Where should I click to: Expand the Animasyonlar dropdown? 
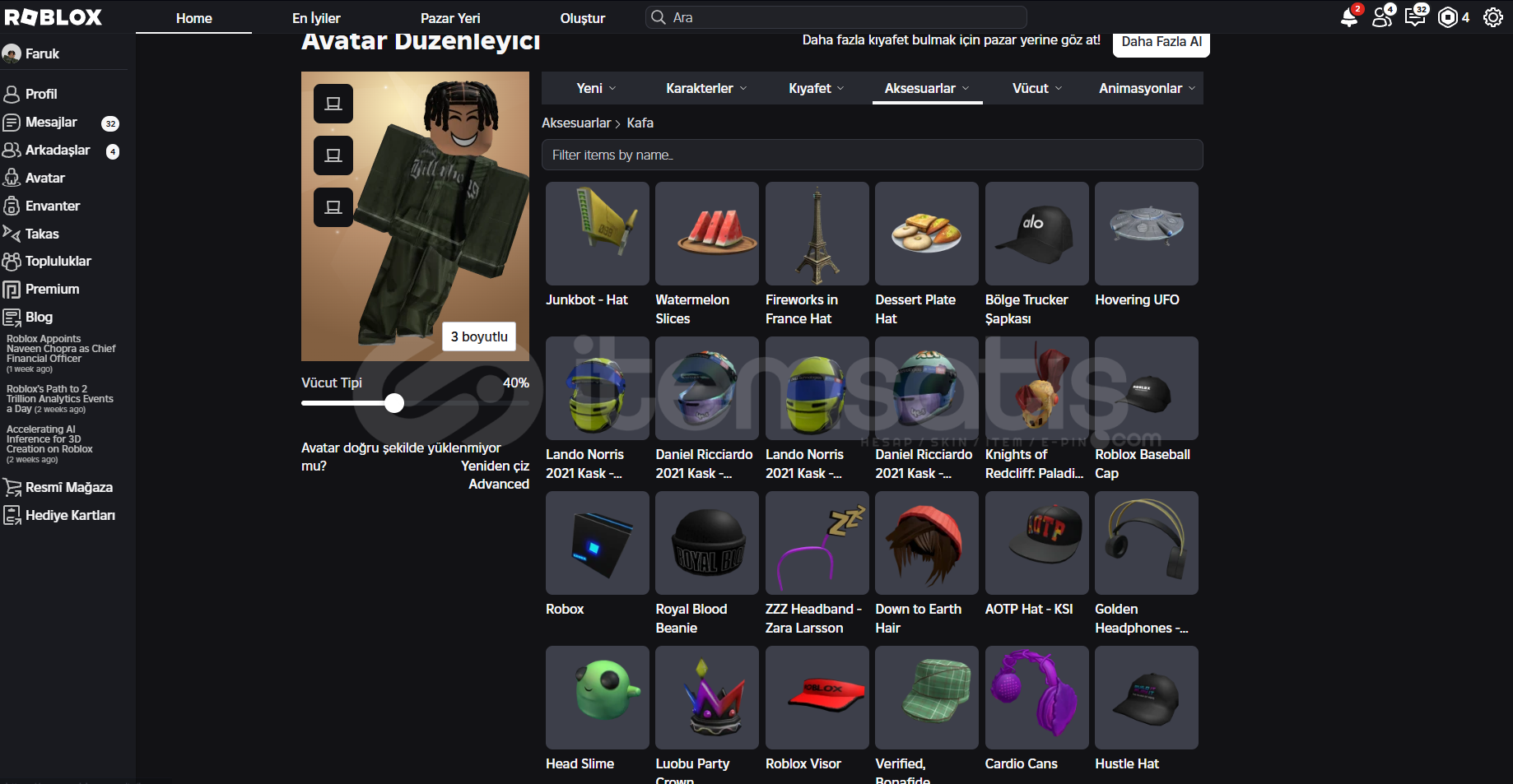[x=1148, y=88]
